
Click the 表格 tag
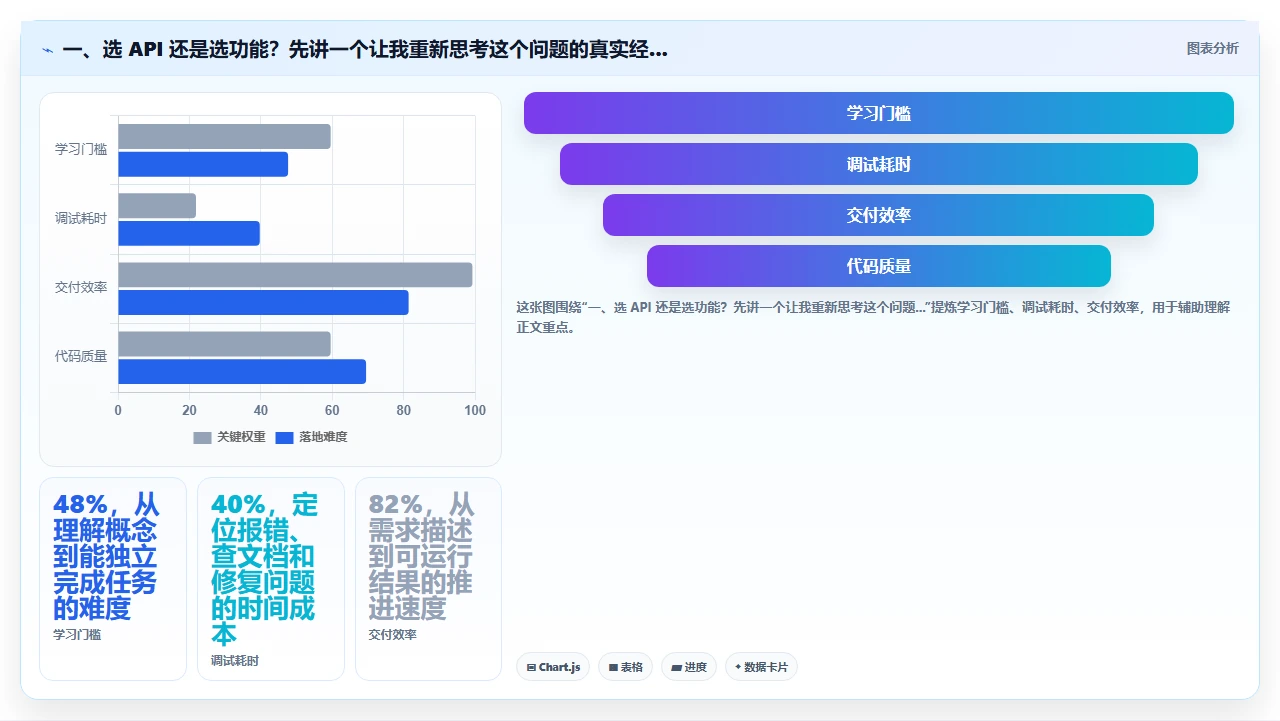pos(625,667)
